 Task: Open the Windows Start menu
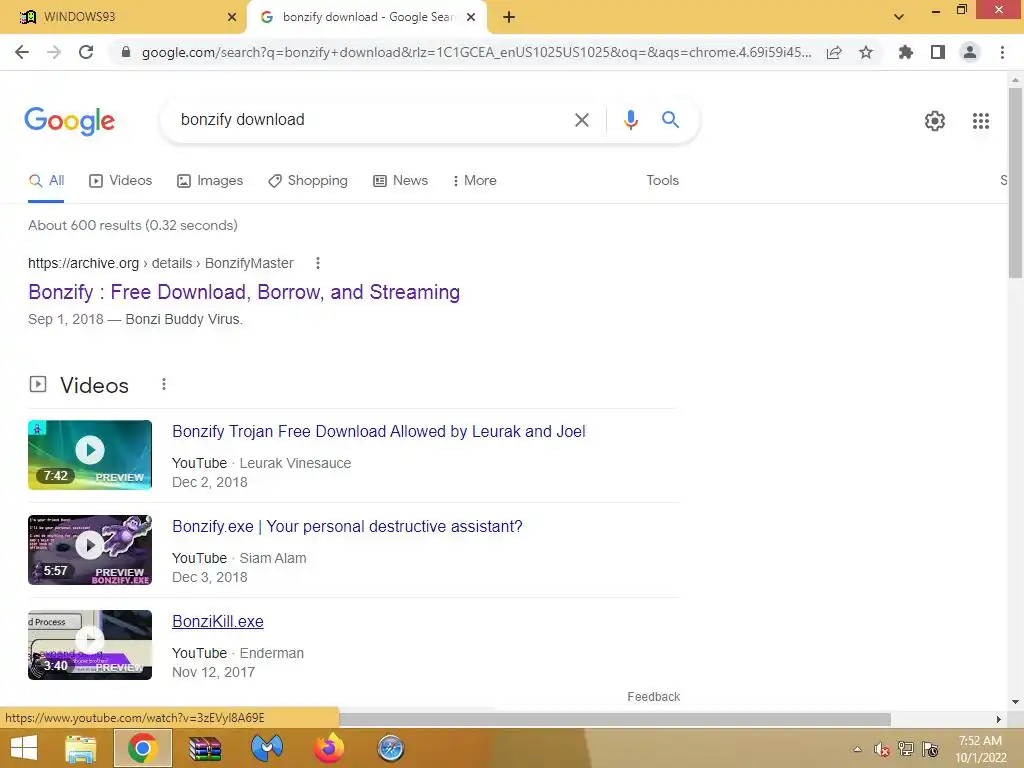[x=24, y=748]
